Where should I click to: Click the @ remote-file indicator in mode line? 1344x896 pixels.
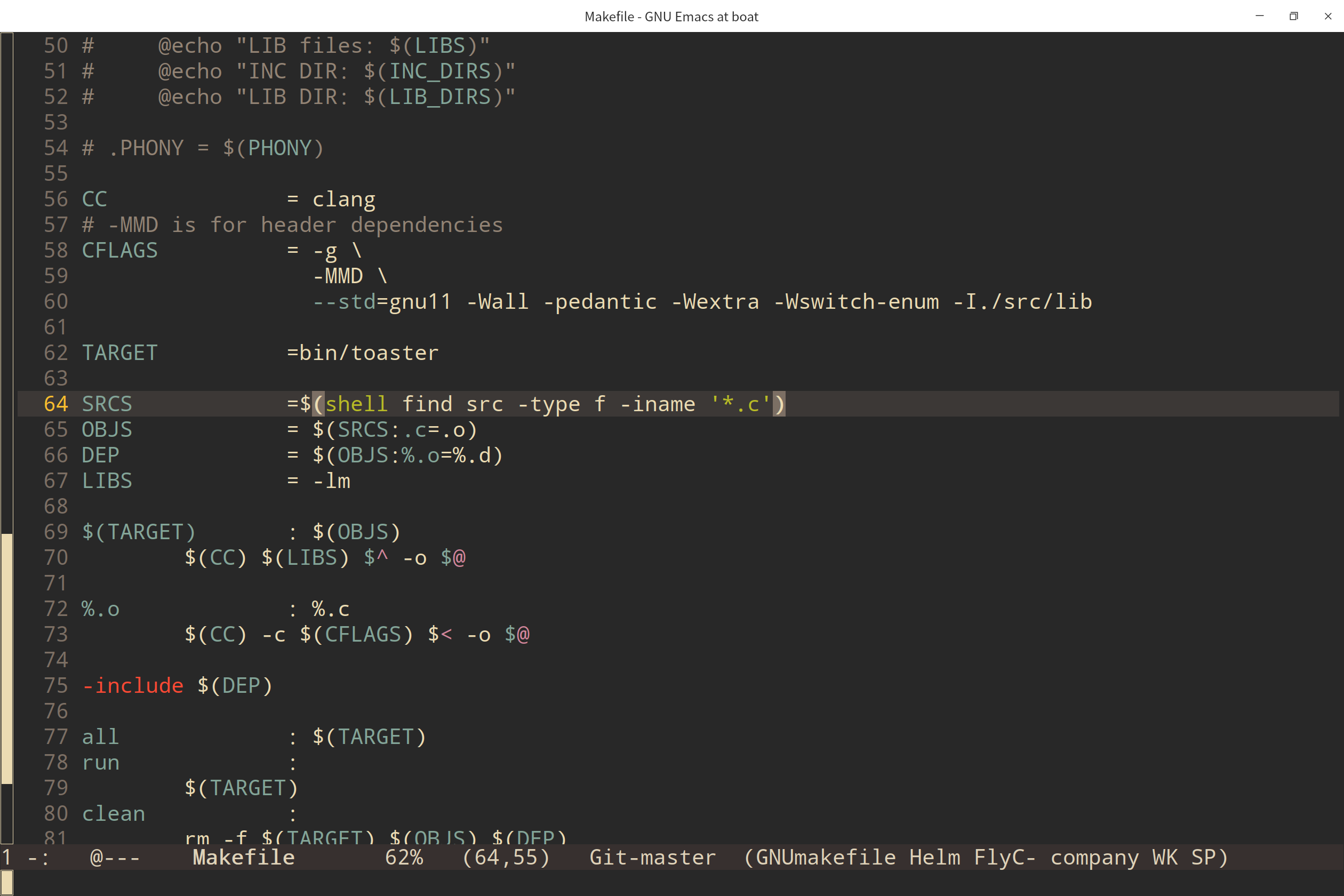pos(96,857)
